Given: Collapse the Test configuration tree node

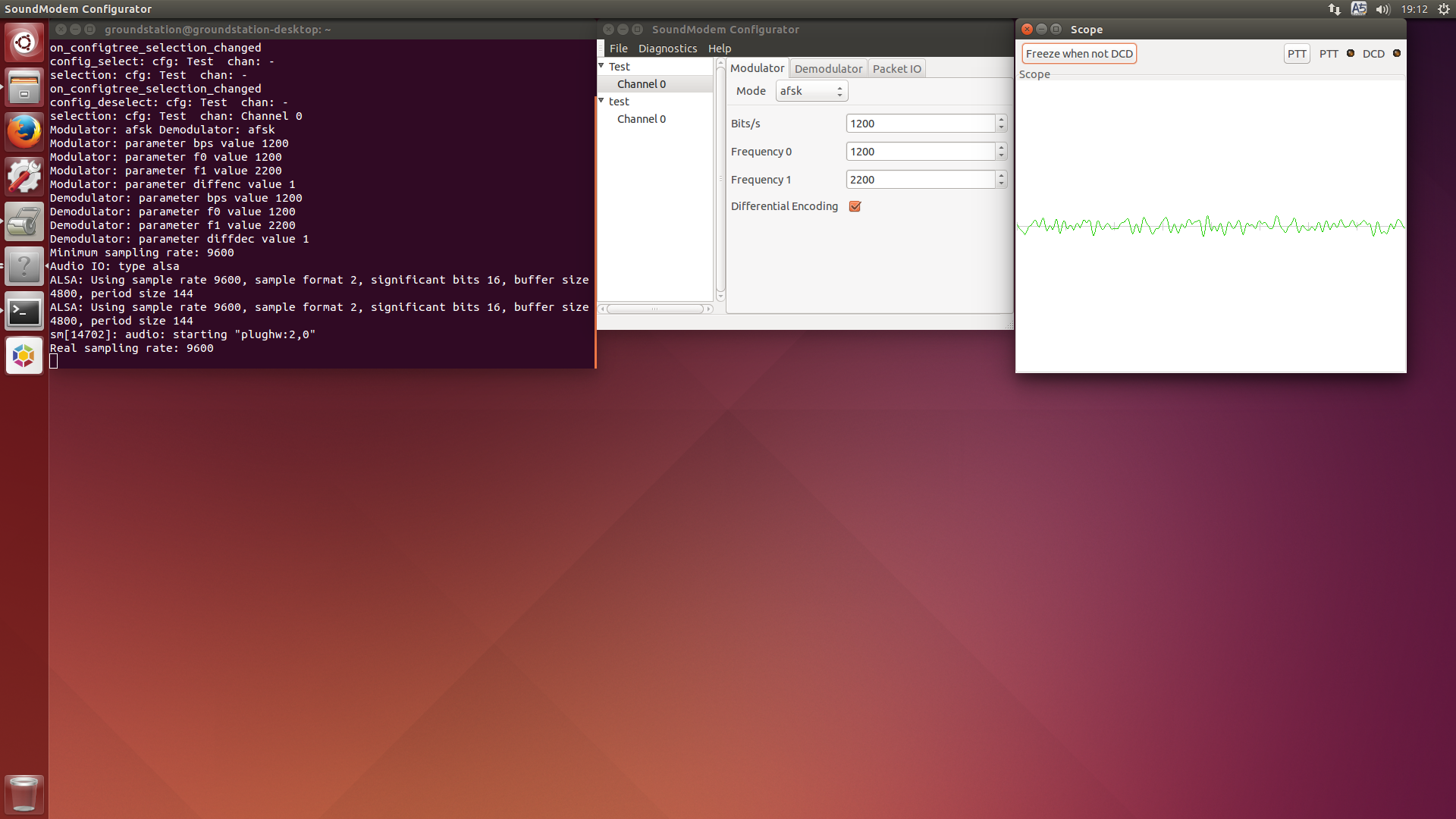Looking at the screenshot, I should click(x=601, y=66).
